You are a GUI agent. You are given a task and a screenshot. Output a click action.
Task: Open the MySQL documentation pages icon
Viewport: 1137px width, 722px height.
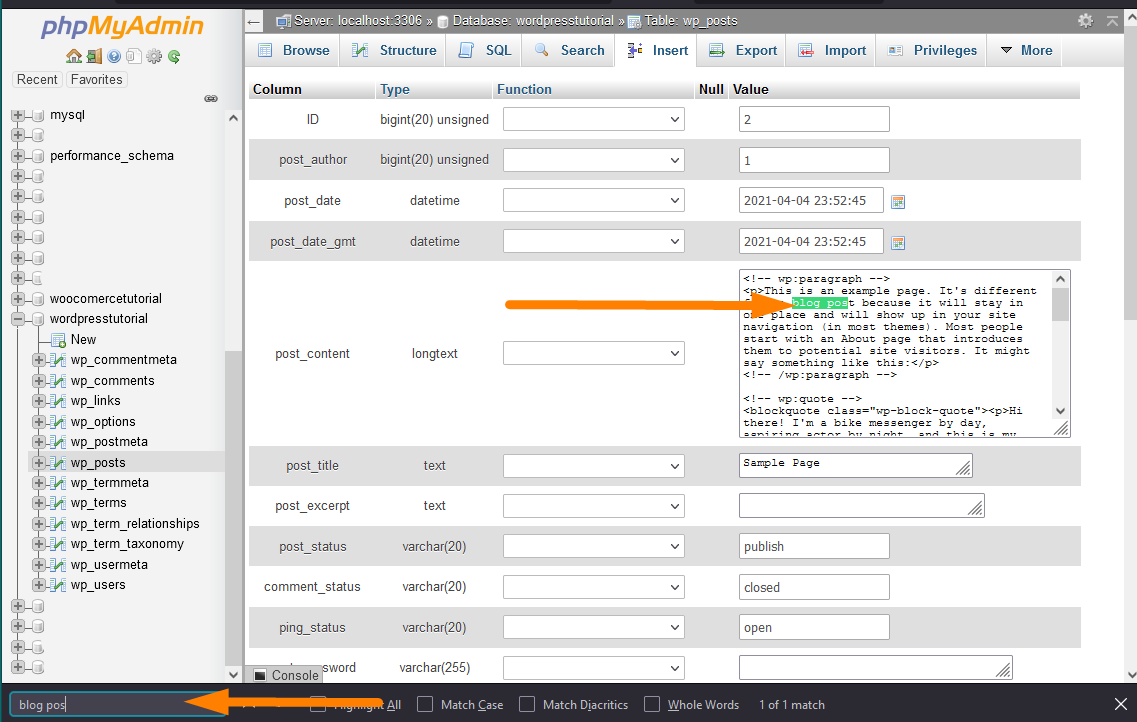pyautogui.click(x=133, y=57)
